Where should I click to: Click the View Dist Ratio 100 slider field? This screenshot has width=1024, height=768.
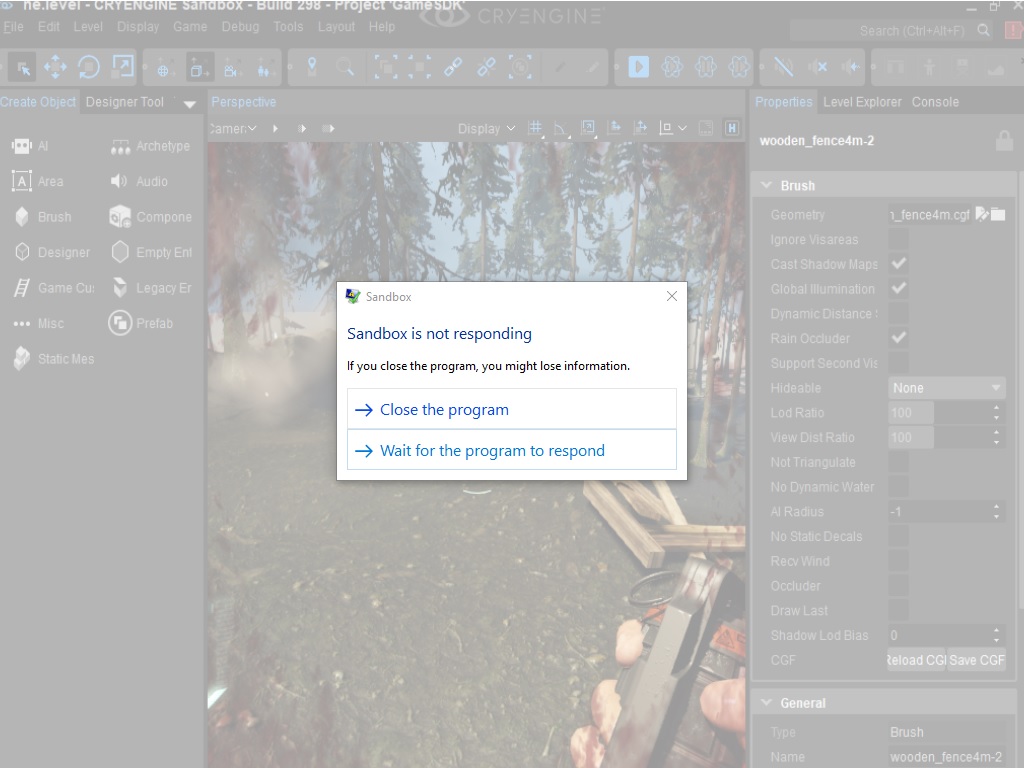[938, 437]
